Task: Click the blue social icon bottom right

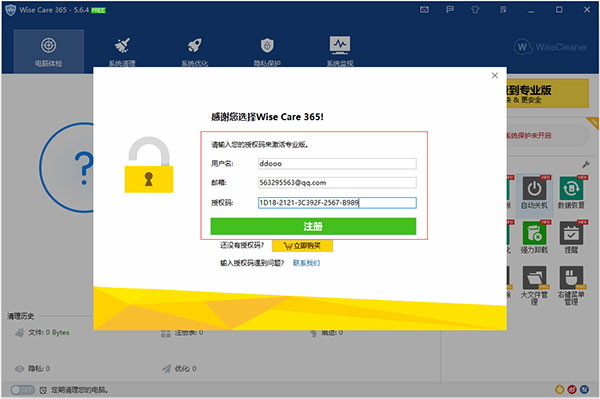Action: (584, 389)
